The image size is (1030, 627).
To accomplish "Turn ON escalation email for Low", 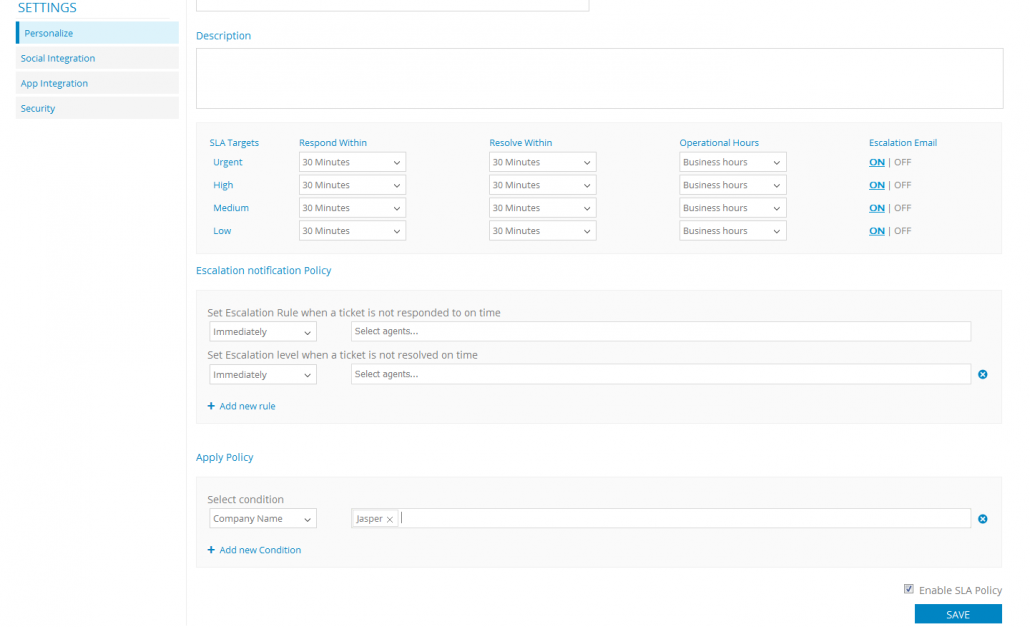I will click(x=877, y=231).
